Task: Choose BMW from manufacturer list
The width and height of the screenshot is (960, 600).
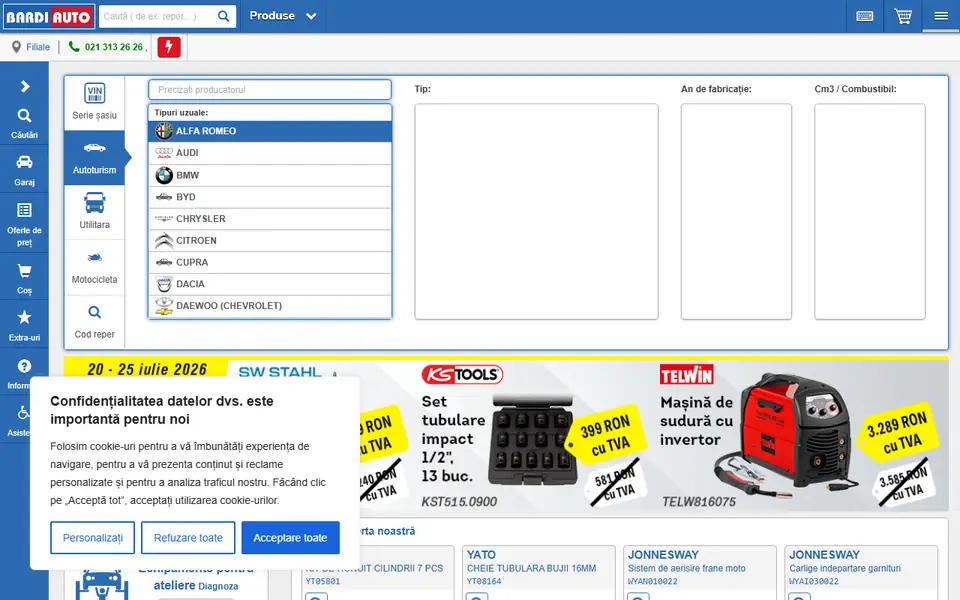Action: coord(270,175)
